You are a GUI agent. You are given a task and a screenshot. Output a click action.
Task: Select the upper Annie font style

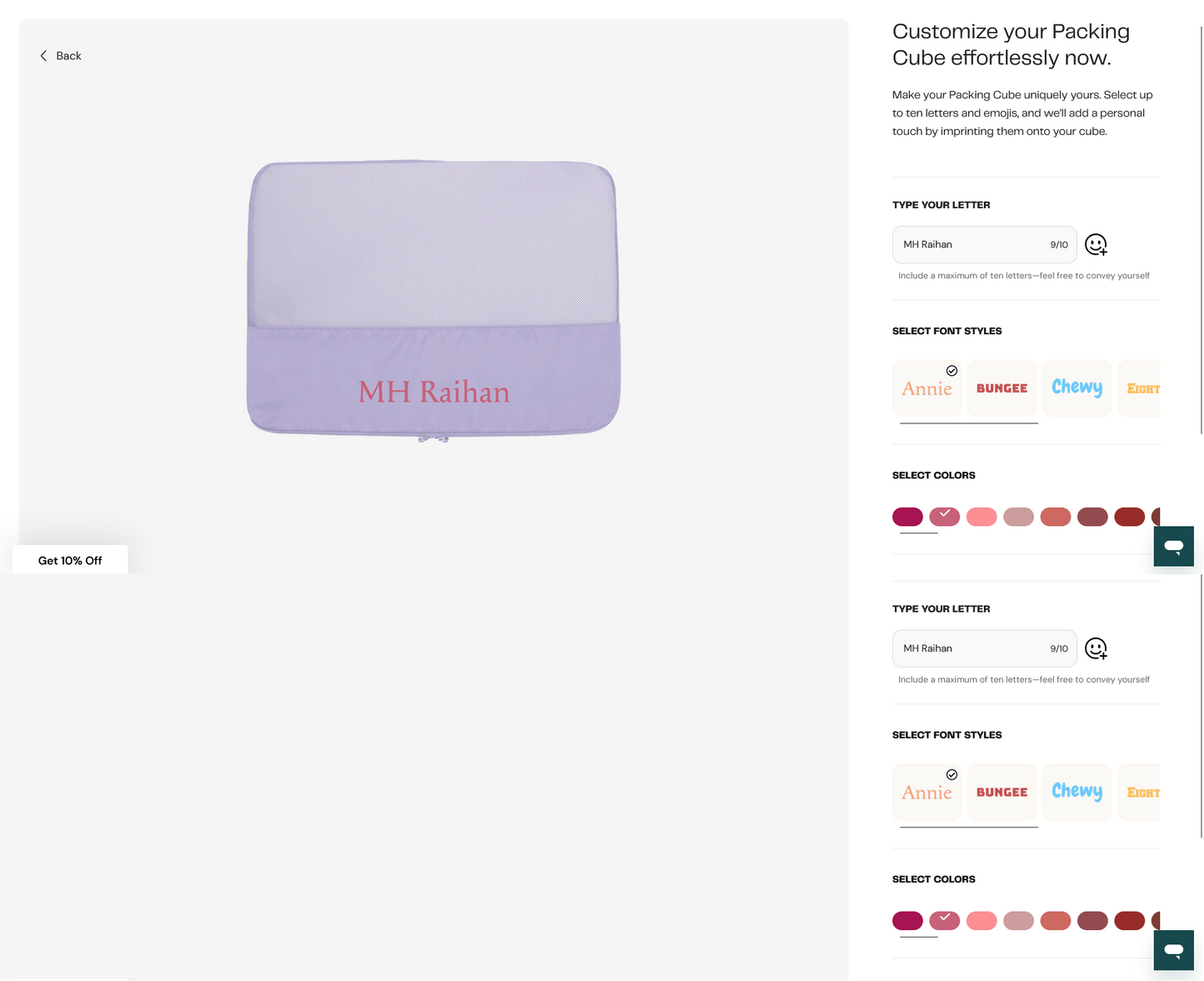[x=927, y=388]
